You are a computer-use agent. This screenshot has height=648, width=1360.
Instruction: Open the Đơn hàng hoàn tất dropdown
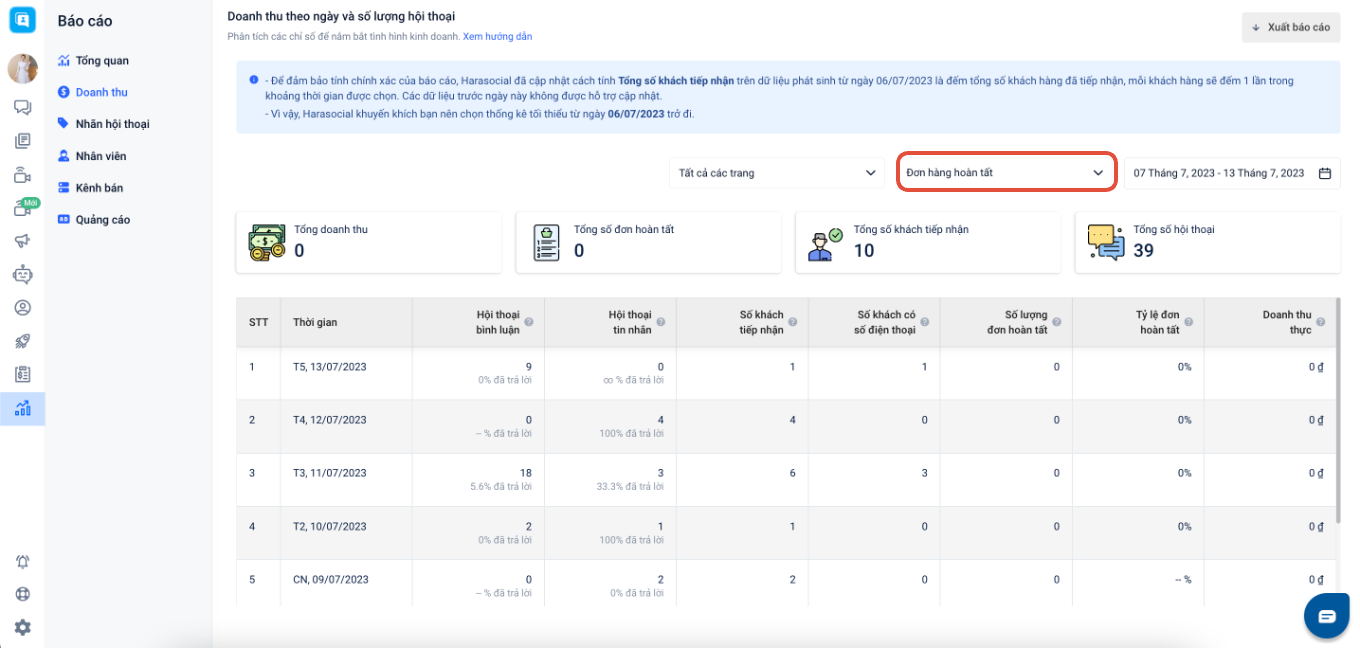[1005, 173]
